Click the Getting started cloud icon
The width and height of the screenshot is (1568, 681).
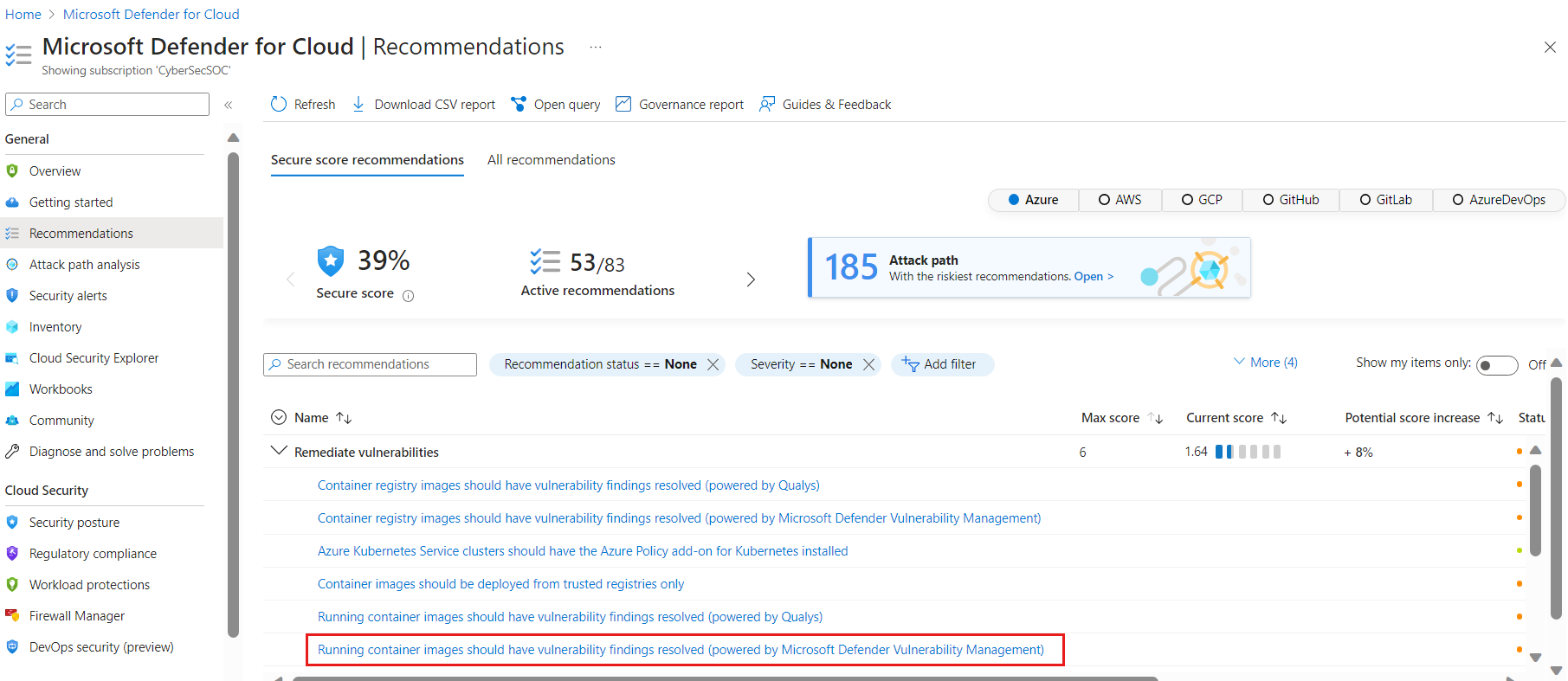point(12,202)
